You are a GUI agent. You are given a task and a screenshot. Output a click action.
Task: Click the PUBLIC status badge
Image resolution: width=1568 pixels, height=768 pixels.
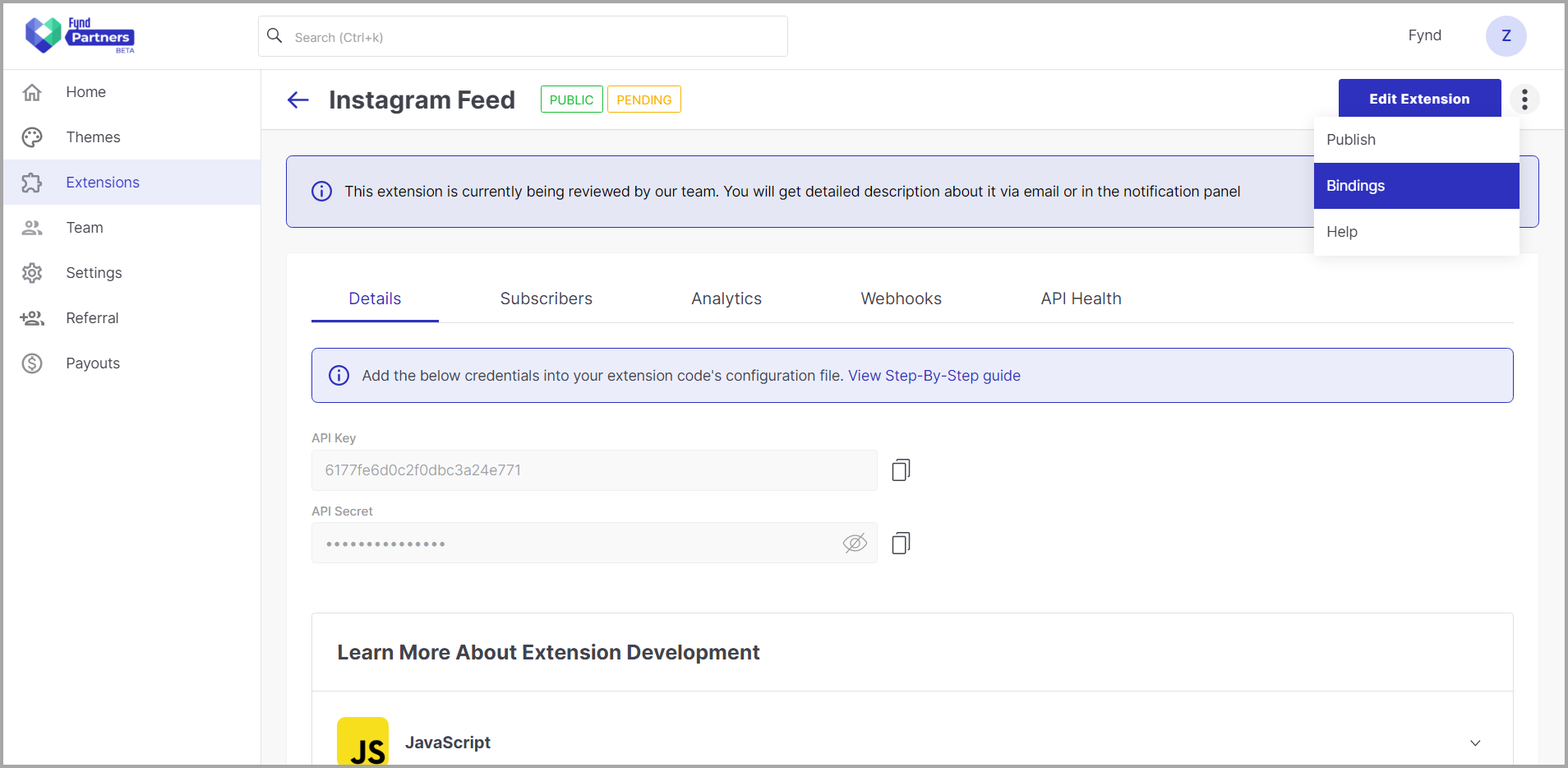pos(571,99)
